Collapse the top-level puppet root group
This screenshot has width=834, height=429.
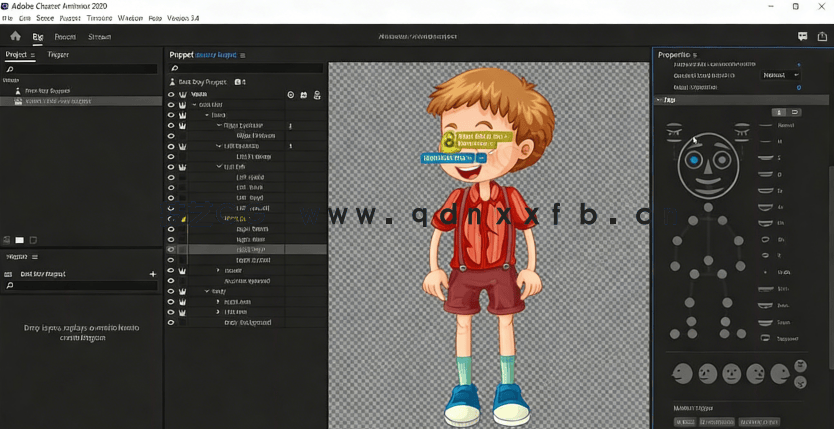[x=195, y=105]
